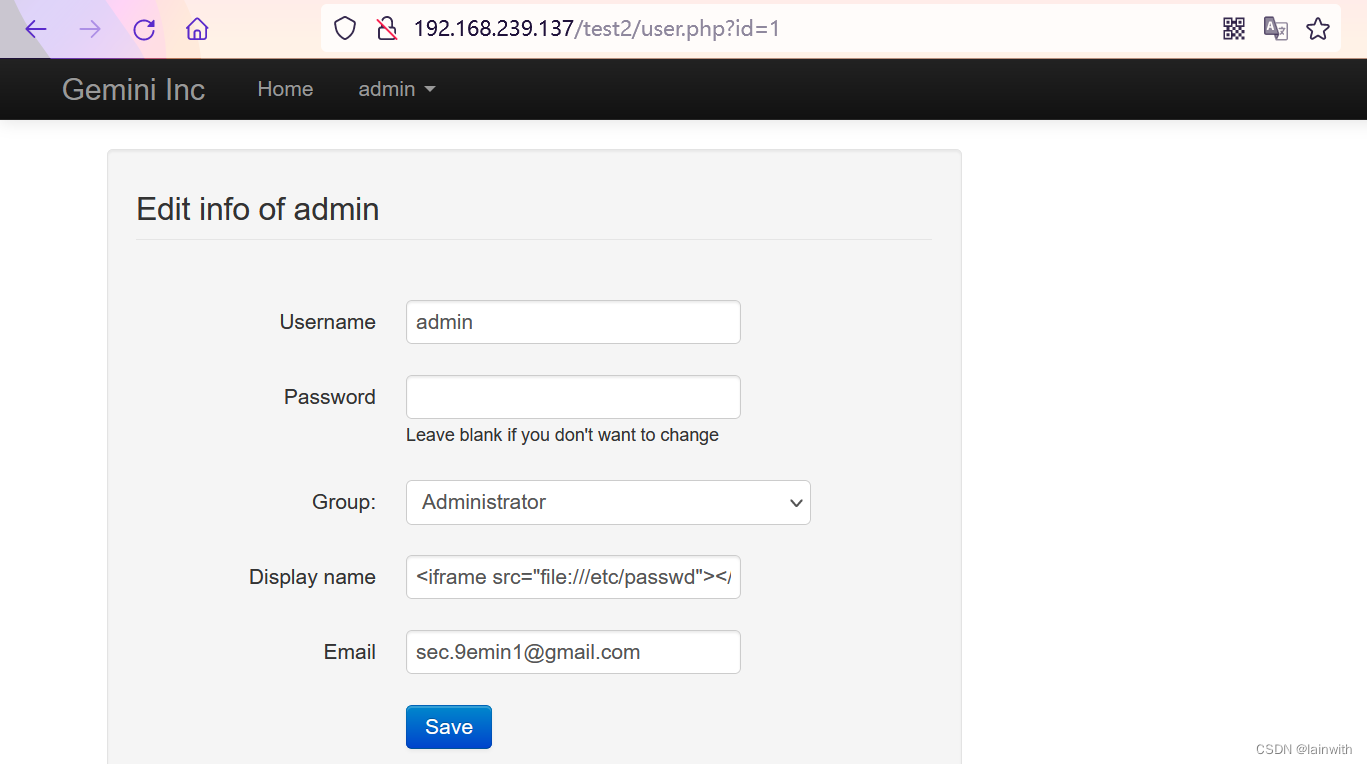Image resolution: width=1367 pixels, height=764 pixels.
Task: Click the translate page icon
Action: pos(1276,29)
